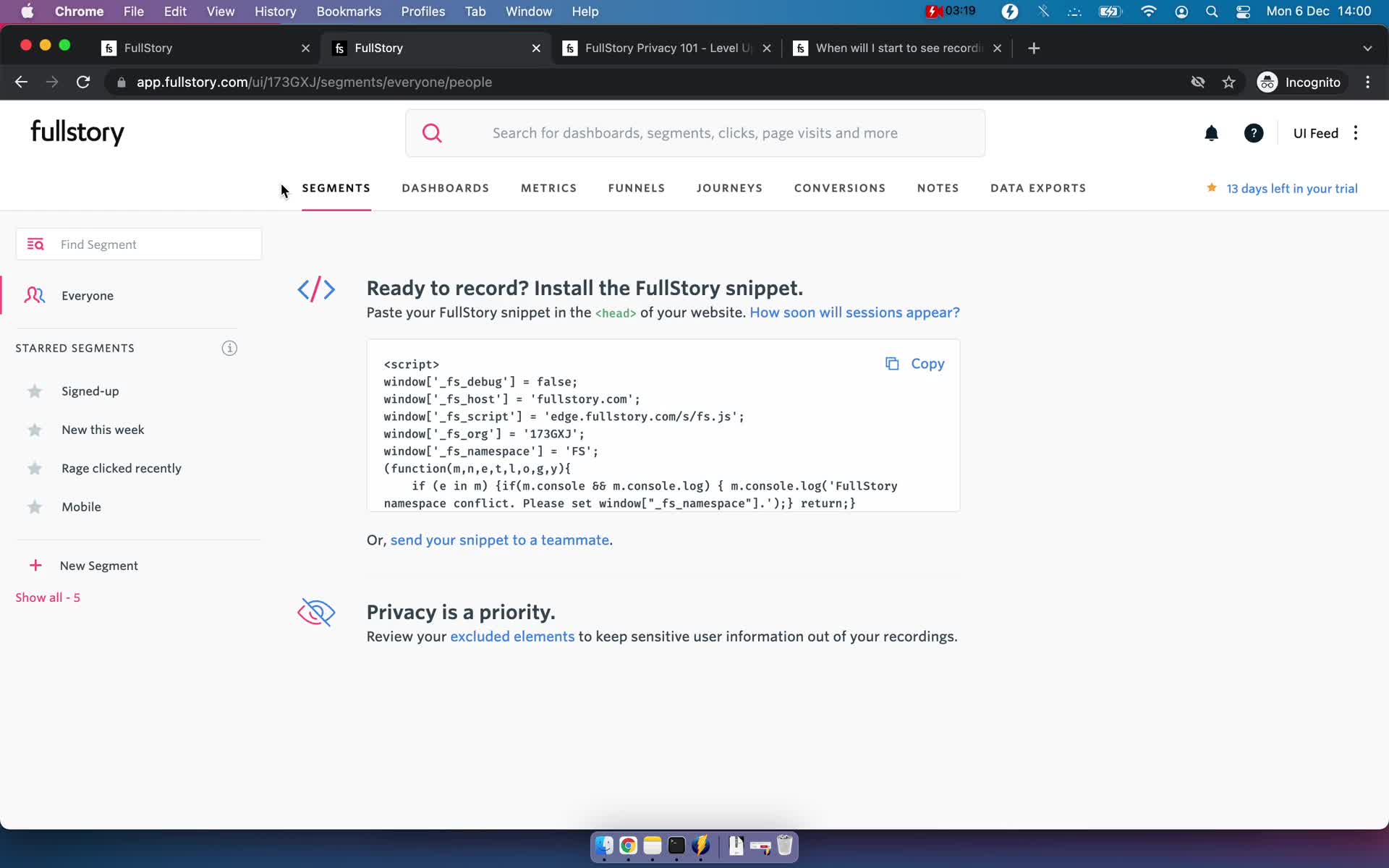Toggle the star for Rage clicked recently
1389x868 pixels.
[35, 468]
